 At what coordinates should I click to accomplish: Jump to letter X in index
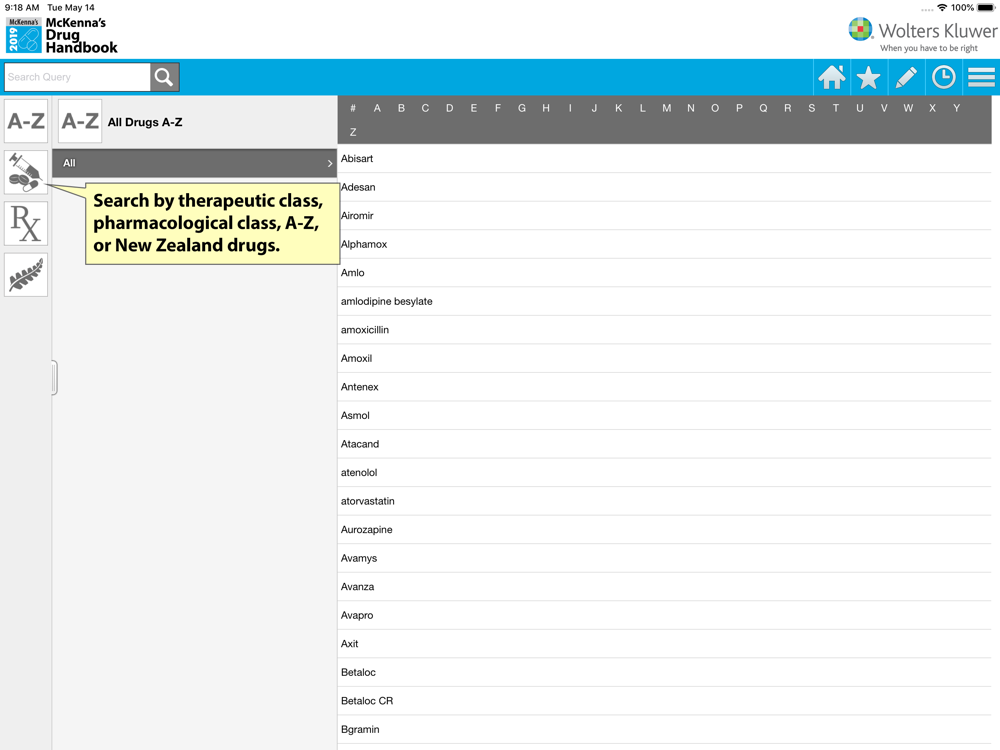point(932,108)
